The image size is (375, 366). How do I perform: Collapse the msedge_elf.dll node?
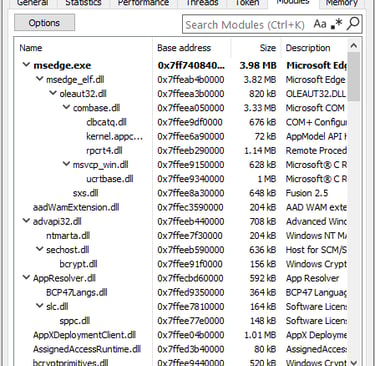40,79
